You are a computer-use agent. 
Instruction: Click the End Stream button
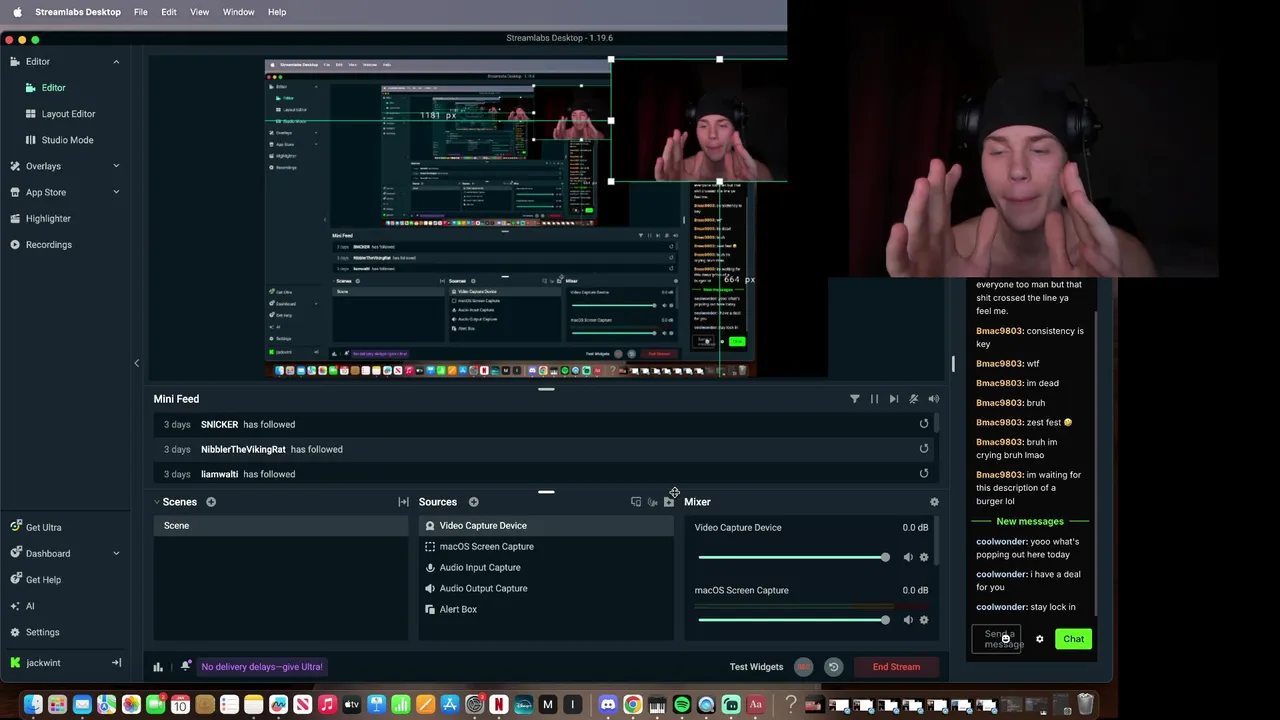coord(896,667)
